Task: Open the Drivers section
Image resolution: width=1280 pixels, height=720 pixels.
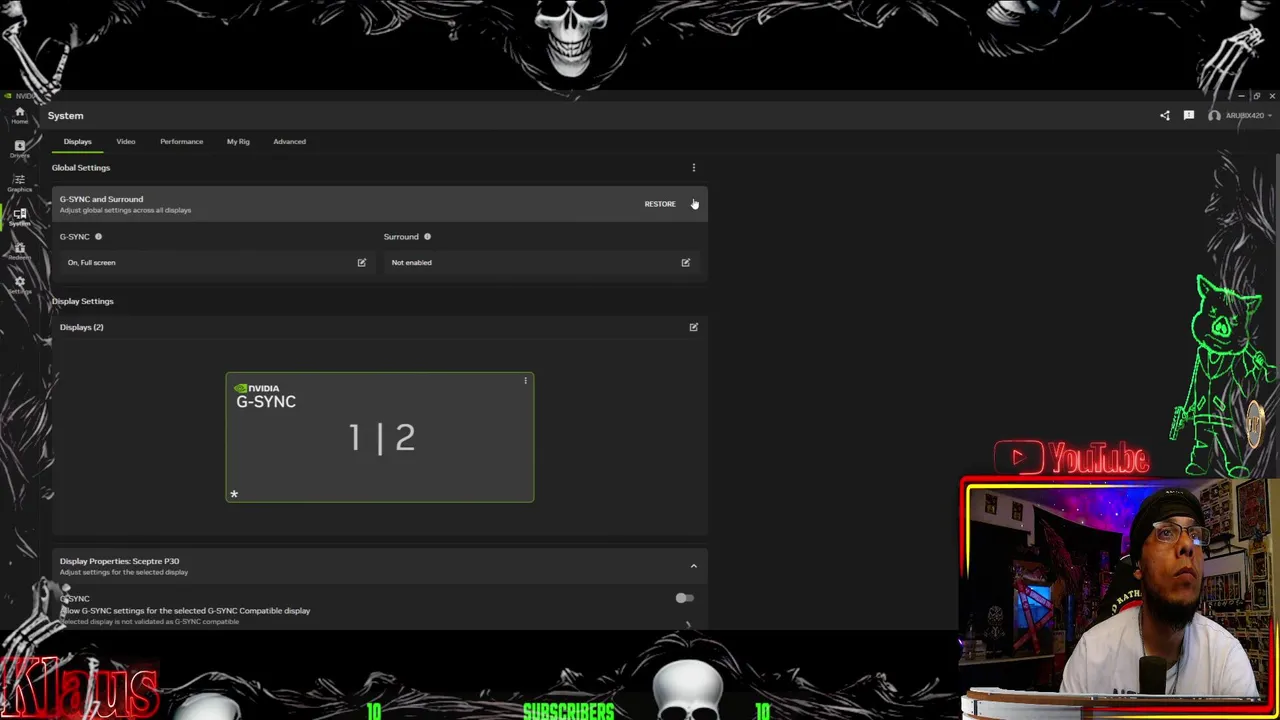Action: click(x=19, y=149)
